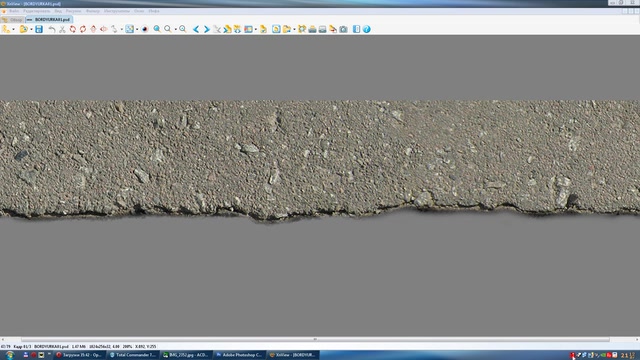The image size is (640, 360).
Task: Save the image with floppy disk icon
Action: [39, 29]
